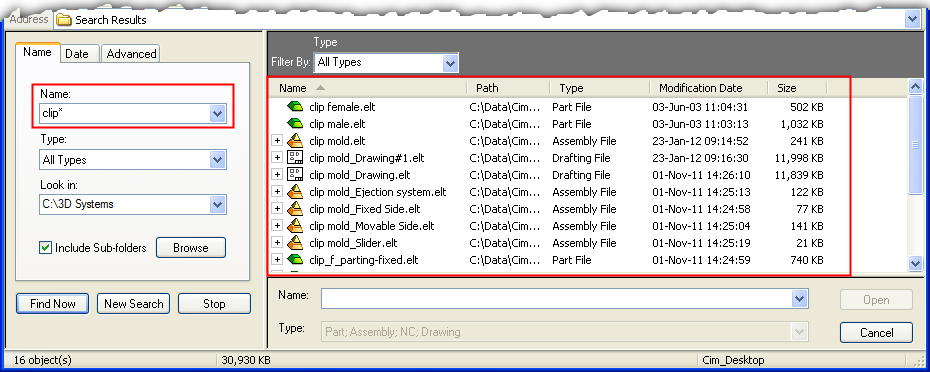Screen dimensions: 930x372
Task: Click the Stop button
Action: pos(214,304)
